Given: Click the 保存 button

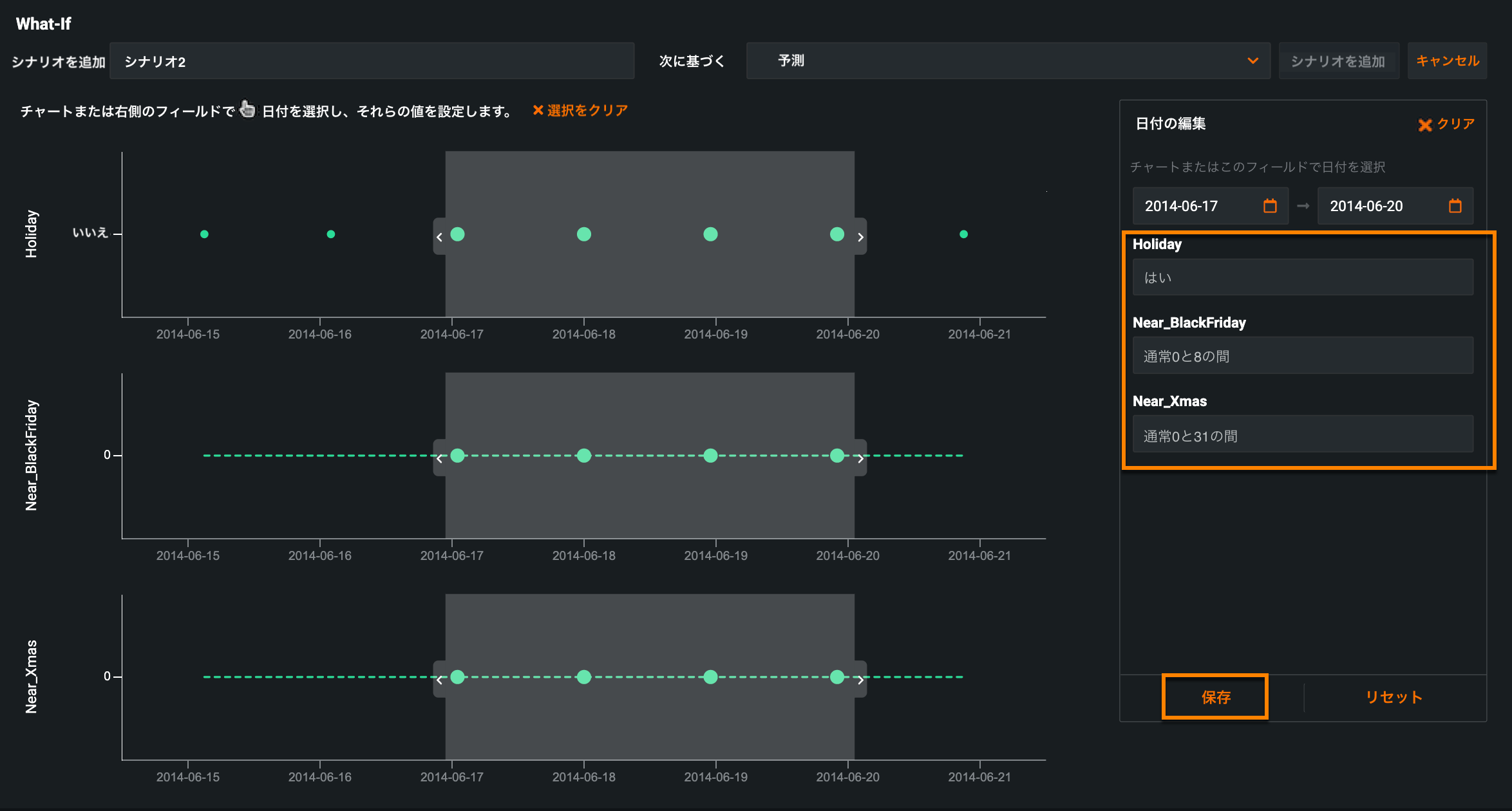Looking at the screenshot, I should (x=1215, y=697).
